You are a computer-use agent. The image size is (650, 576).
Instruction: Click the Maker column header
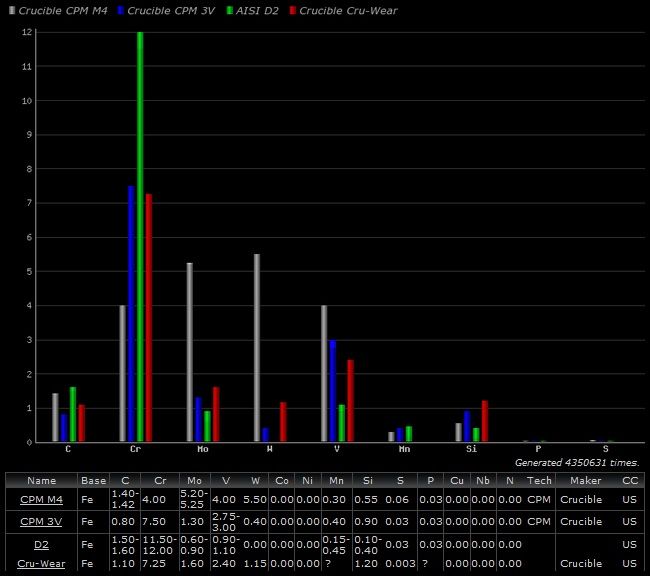pos(585,480)
